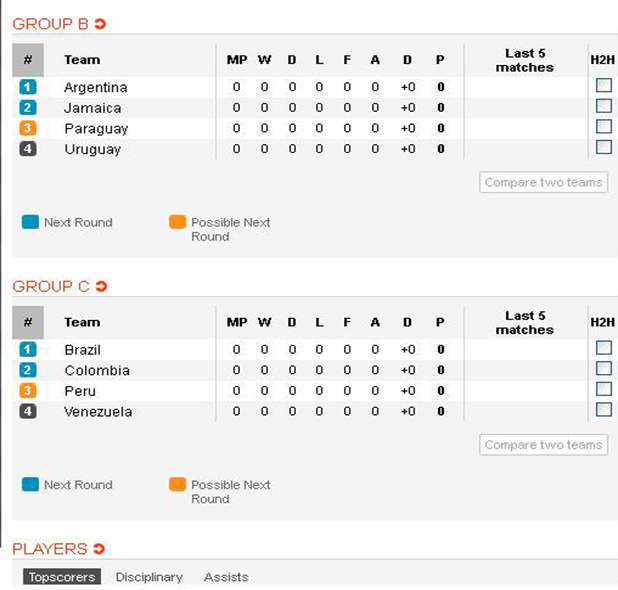Image resolution: width=618 pixels, height=590 pixels.
Task: Click the blue Next Round swatch in Group B
Action: 30,222
